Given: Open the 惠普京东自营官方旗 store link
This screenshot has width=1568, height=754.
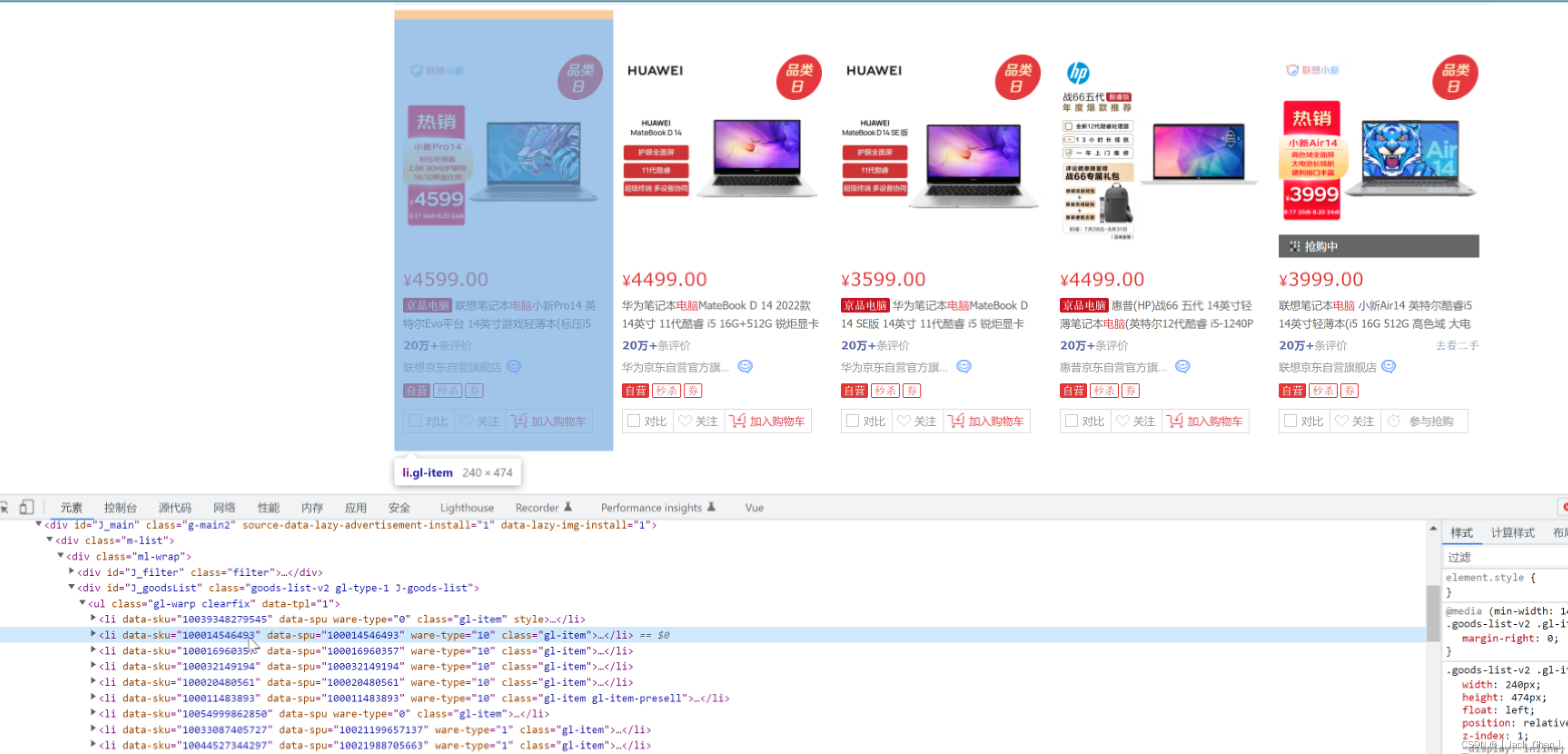Looking at the screenshot, I should 1113,367.
